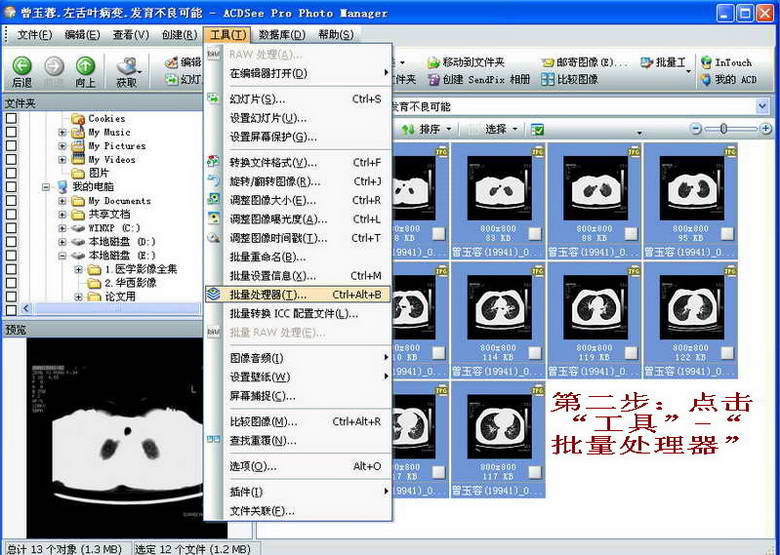Click the Find Duplicates (查找重复) menu icon
The image size is (780, 555).
[x=213, y=440]
